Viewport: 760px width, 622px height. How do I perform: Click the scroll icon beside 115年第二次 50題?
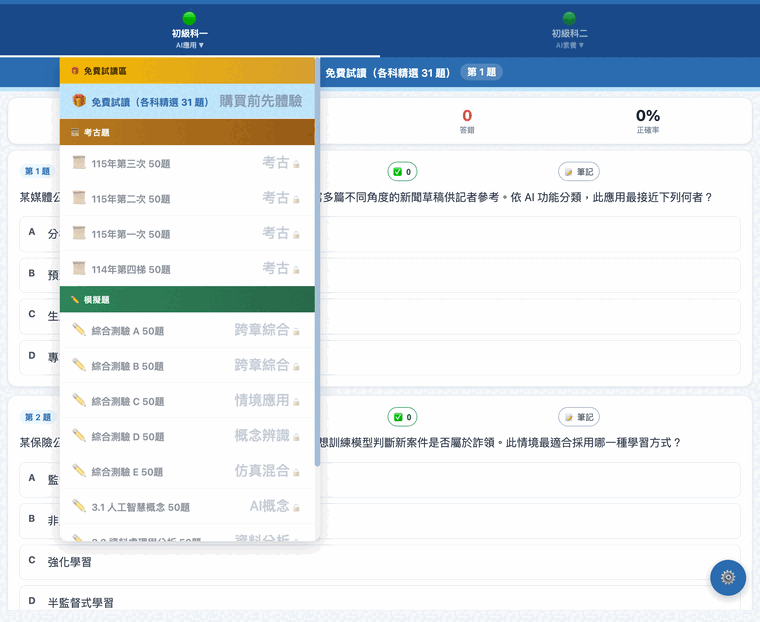[x=79, y=198]
